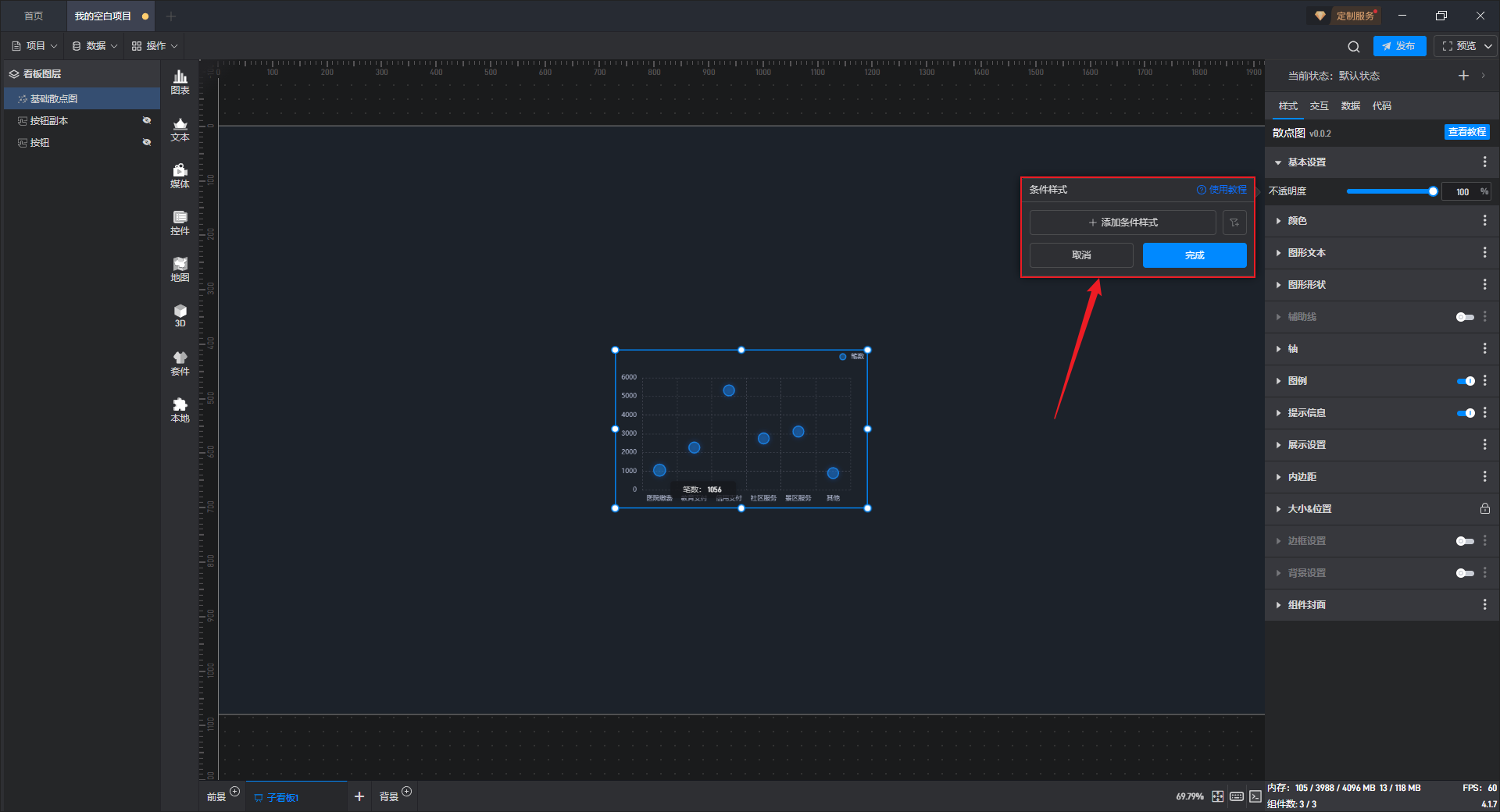Switch to the 数据 tab in properties panel
This screenshot has height=812, width=1500.
coord(1350,106)
